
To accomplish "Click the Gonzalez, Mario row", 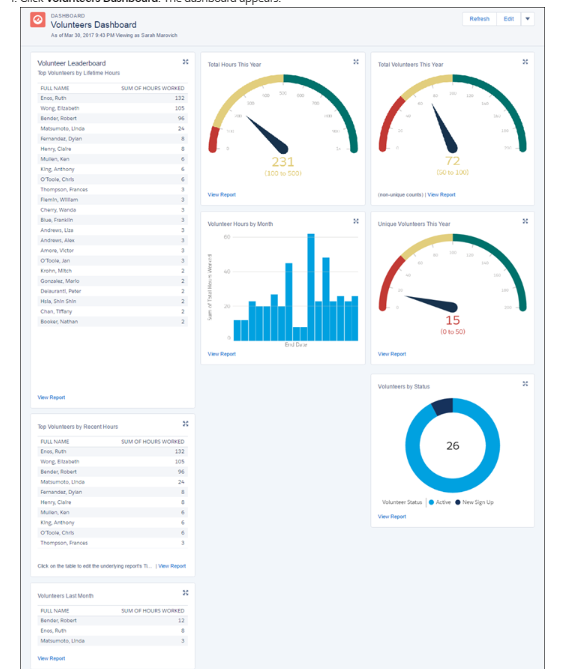I will click(x=113, y=281).
